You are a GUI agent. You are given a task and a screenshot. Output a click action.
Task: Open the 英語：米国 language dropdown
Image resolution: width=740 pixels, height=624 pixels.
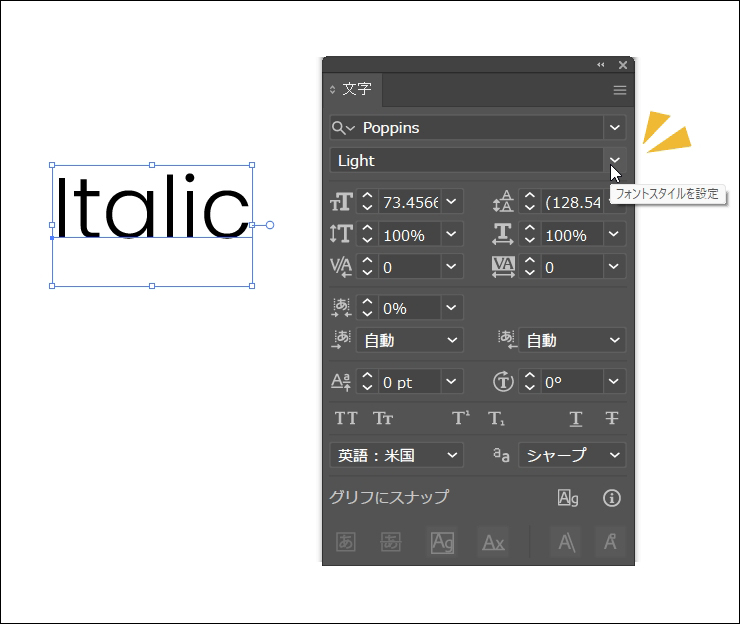coord(395,455)
